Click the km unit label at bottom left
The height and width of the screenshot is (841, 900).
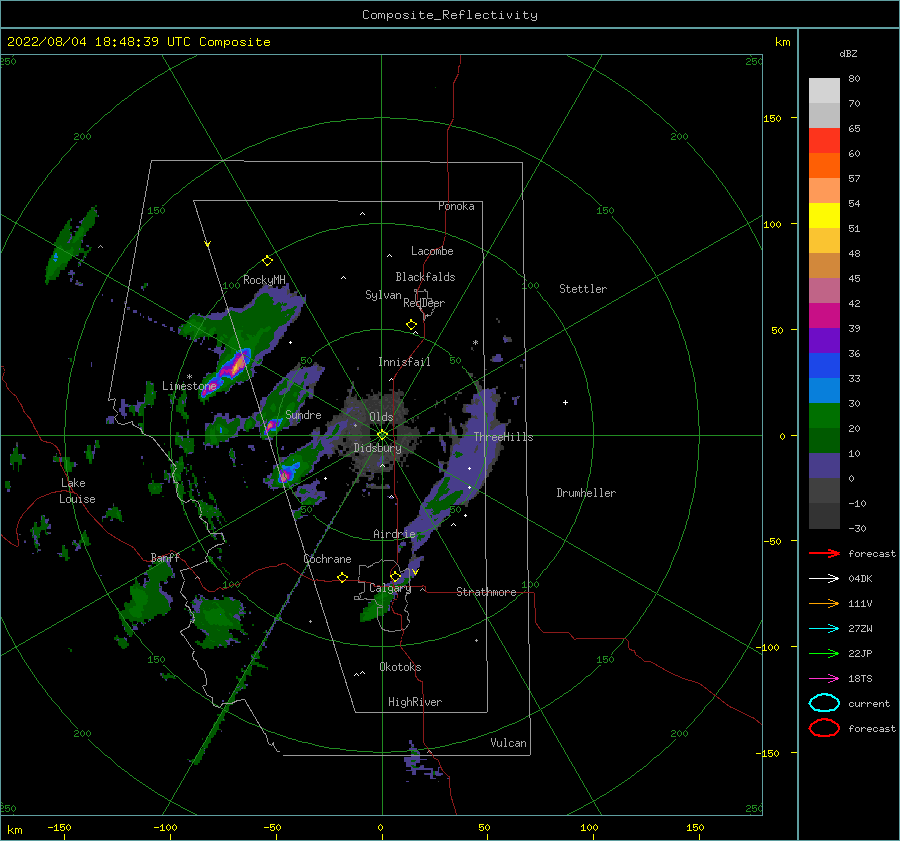point(14,830)
